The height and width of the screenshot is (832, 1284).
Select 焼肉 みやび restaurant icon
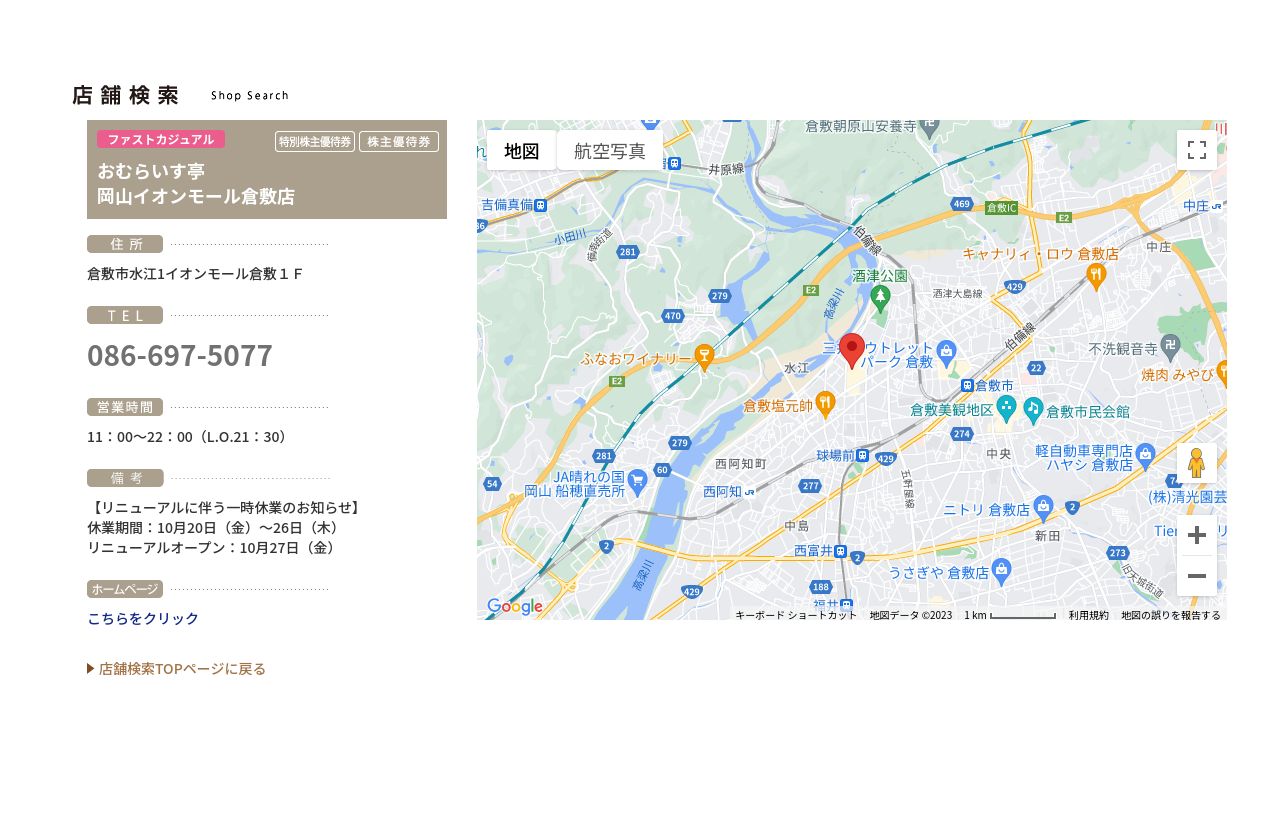tap(1222, 374)
